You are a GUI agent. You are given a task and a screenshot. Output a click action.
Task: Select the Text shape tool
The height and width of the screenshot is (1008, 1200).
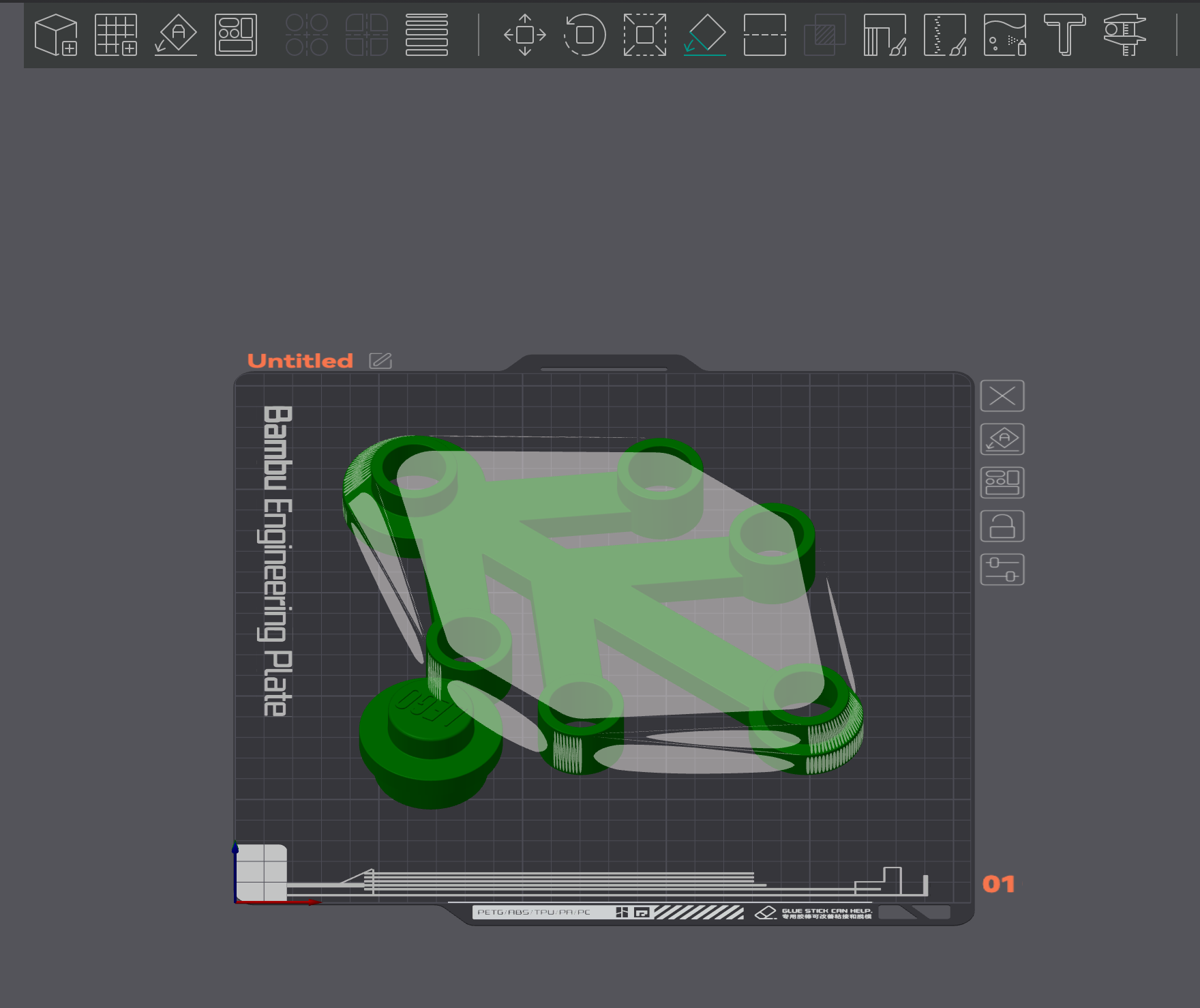coord(1065,35)
